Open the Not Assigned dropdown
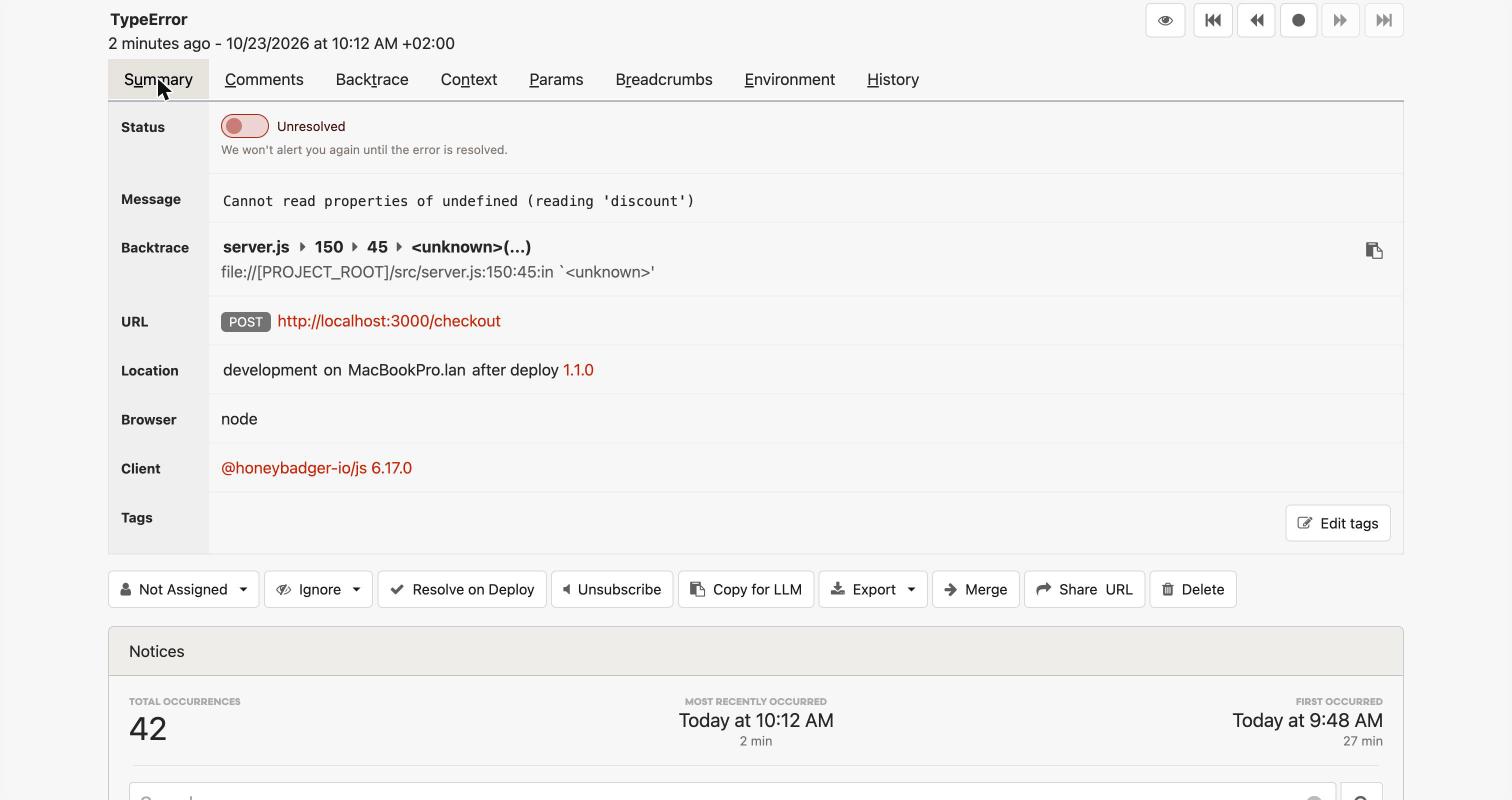The height and width of the screenshot is (800, 1512). pyautogui.click(x=184, y=589)
